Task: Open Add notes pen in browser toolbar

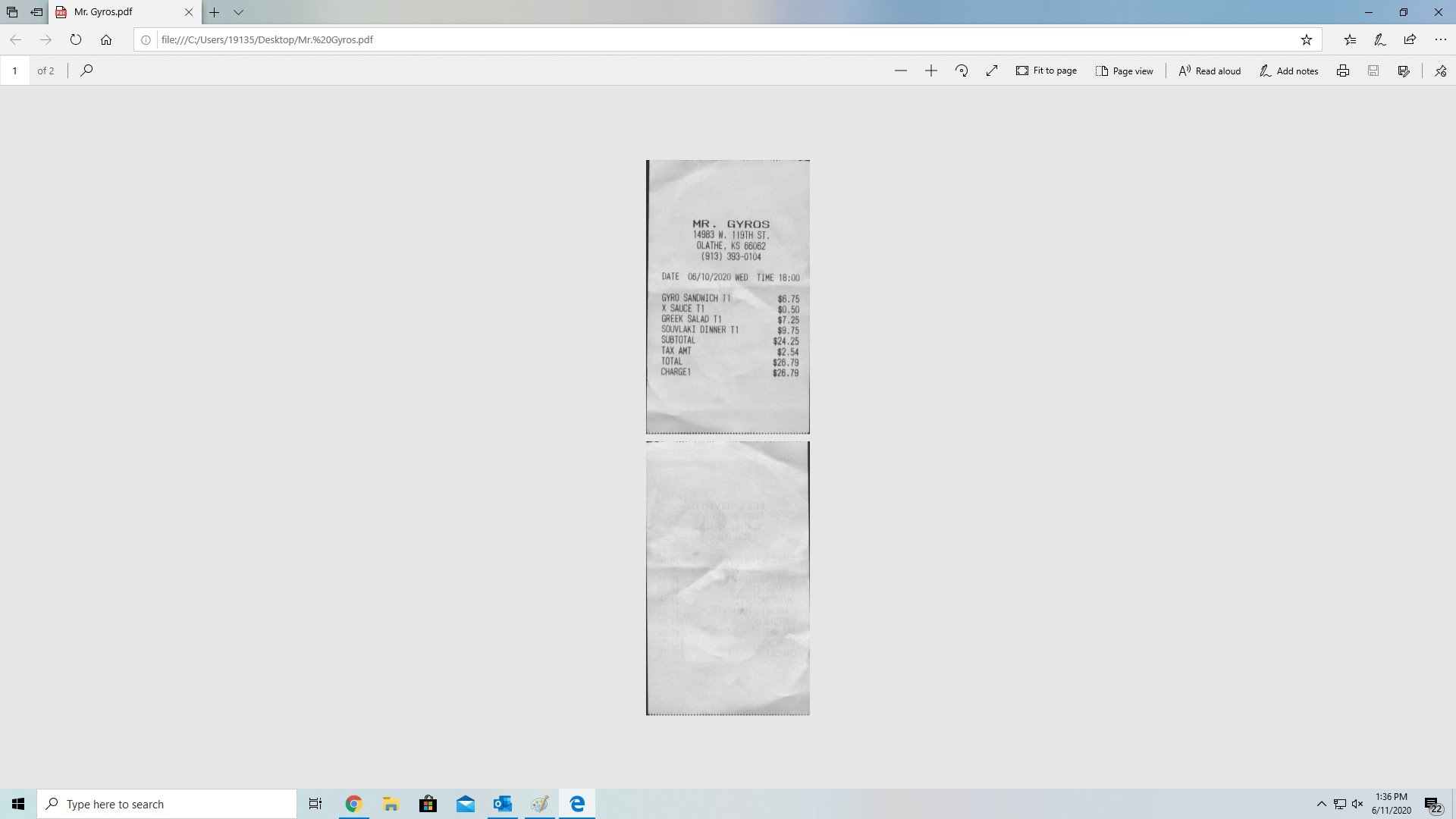Action: click(1380, 39)
